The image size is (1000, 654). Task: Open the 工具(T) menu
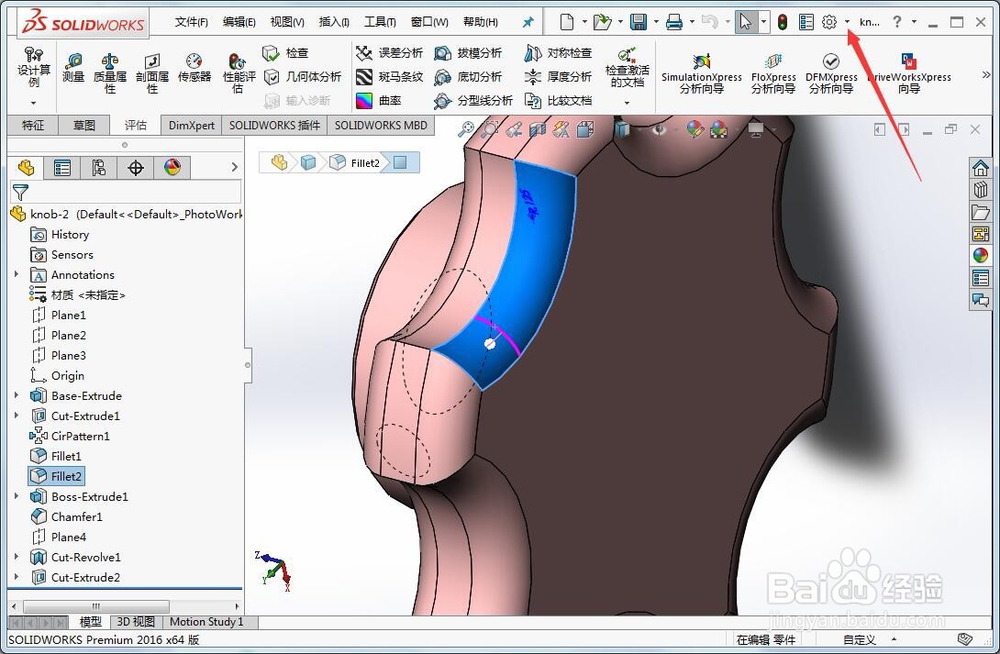(x=379, y=22)
